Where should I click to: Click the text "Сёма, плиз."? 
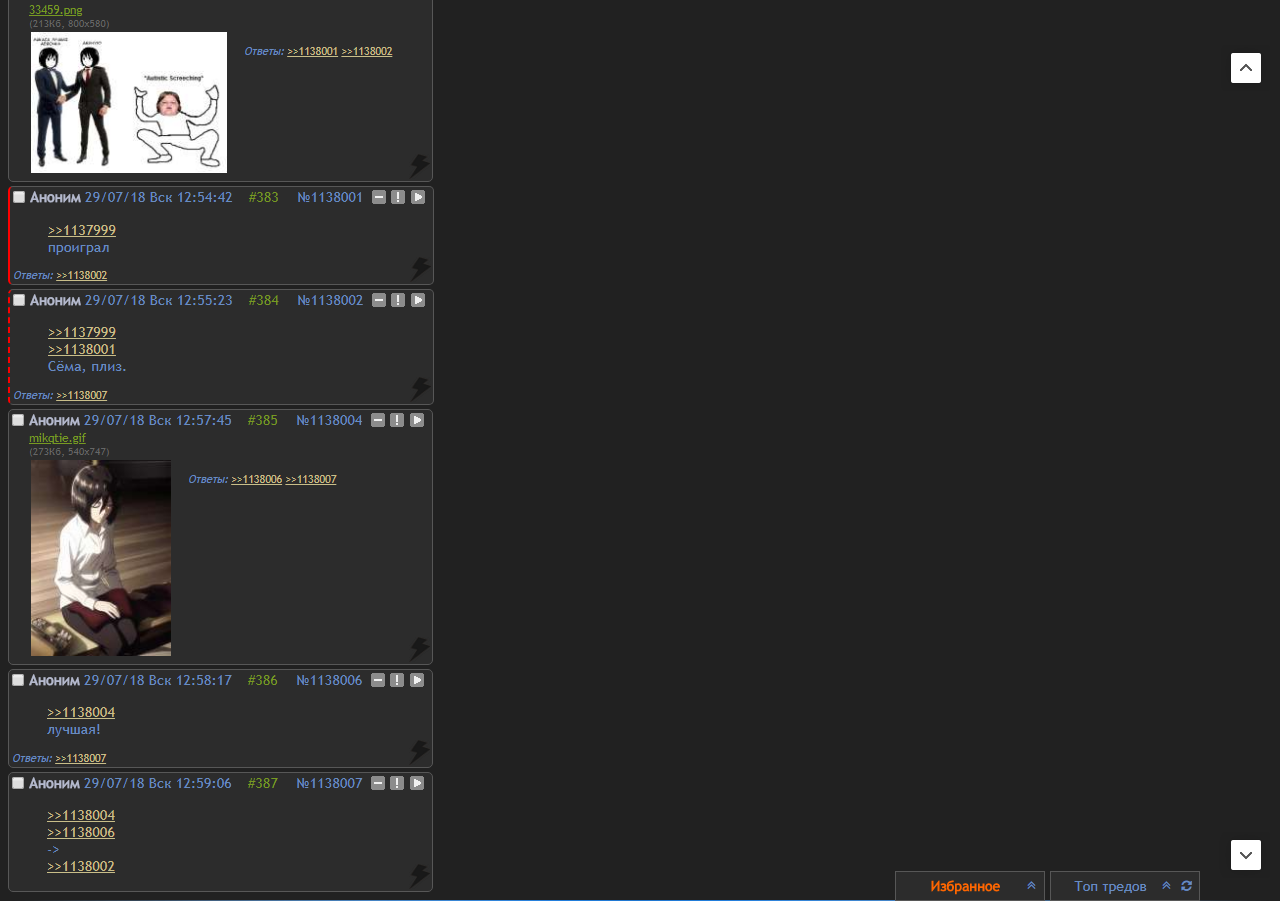click(88, 367)
